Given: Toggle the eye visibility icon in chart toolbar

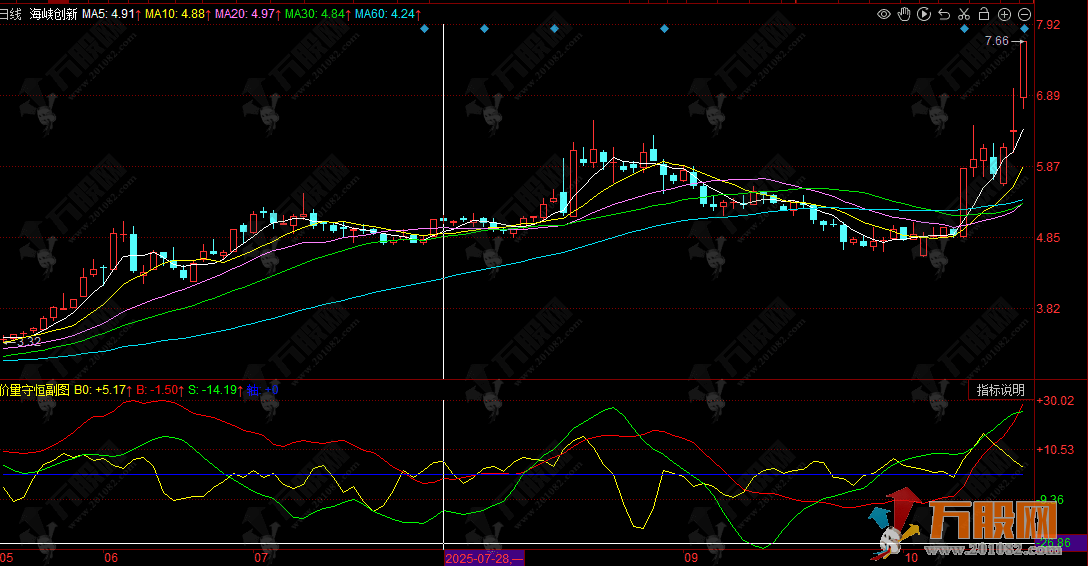Looking at the screenshot, I should click(x=883, y=14).
